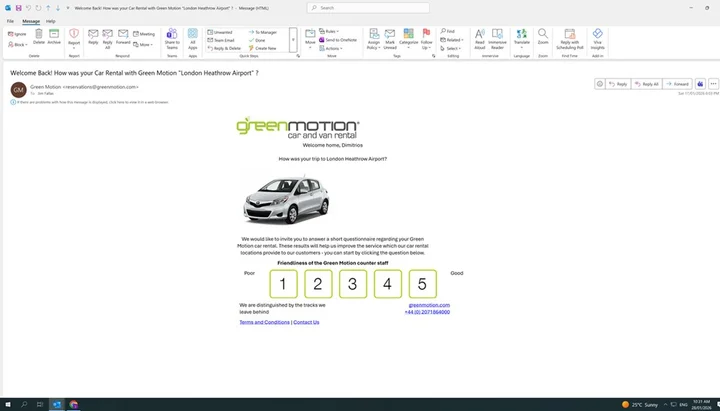This screenshot has width=720, height=411.
Task: Open All Apps in the ribbon
Action: pos(193,39)
